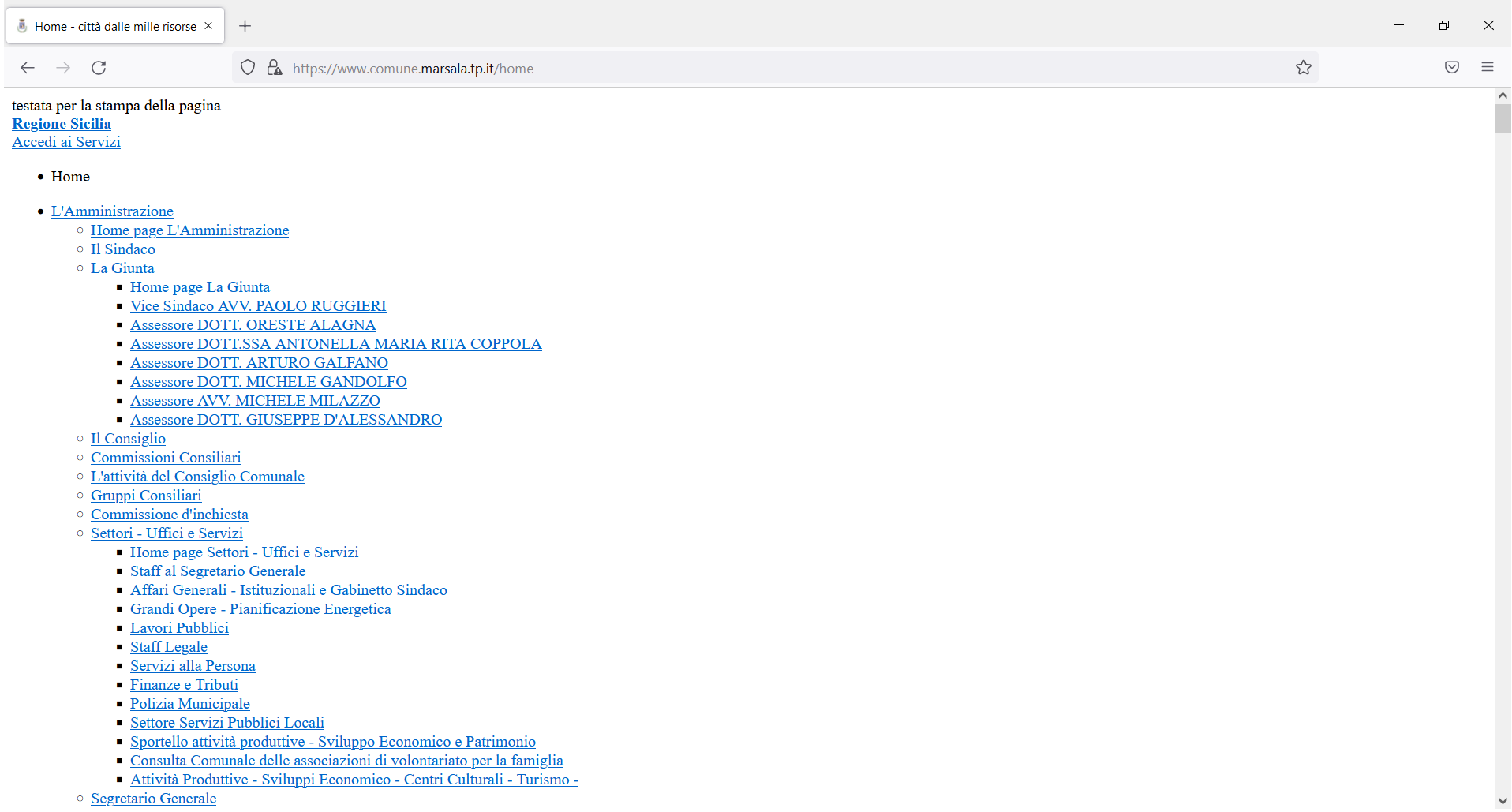
Task: Bookmark this page with the star icon
Action: coord(1303,67)
